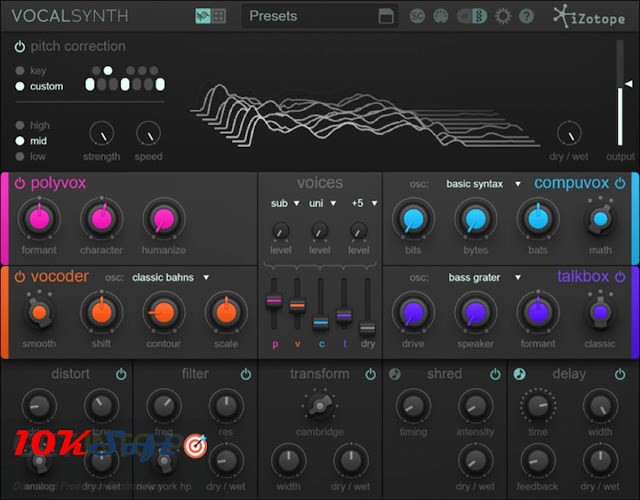This screenshot has width=640, height=500.
Task: Click the compuvox bats knob
Action: coord(538,219)
